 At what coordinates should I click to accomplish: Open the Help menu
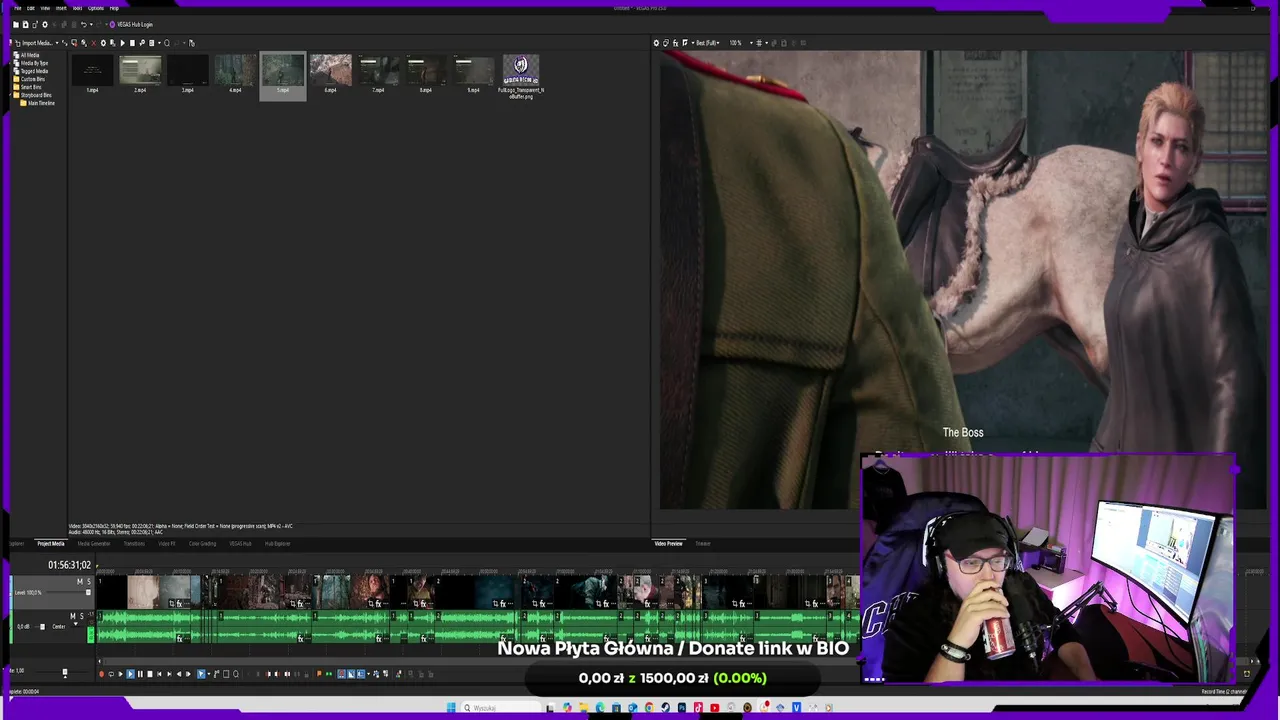point(114,8)
